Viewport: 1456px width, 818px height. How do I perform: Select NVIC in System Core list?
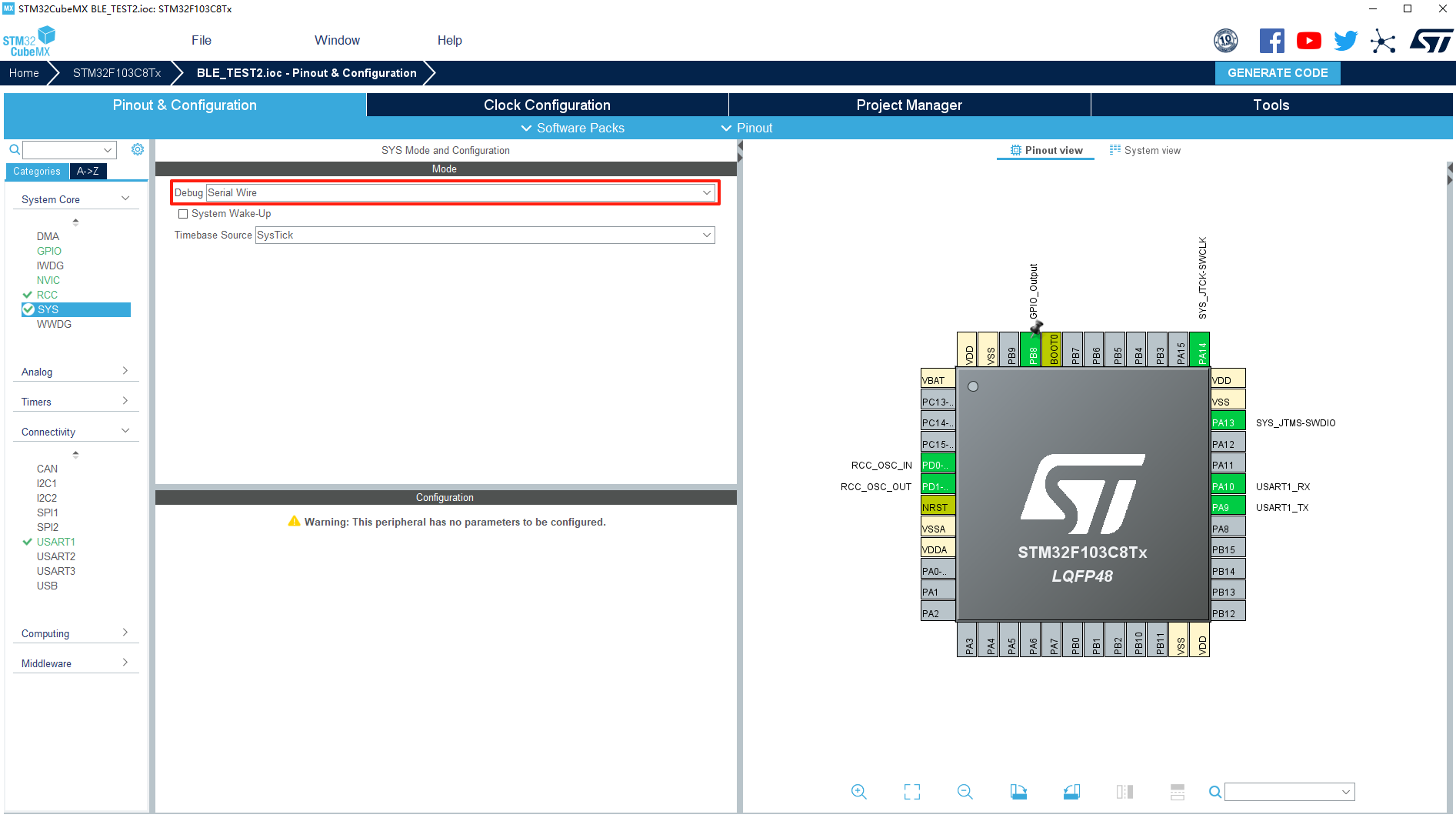[x=48, y=280]
